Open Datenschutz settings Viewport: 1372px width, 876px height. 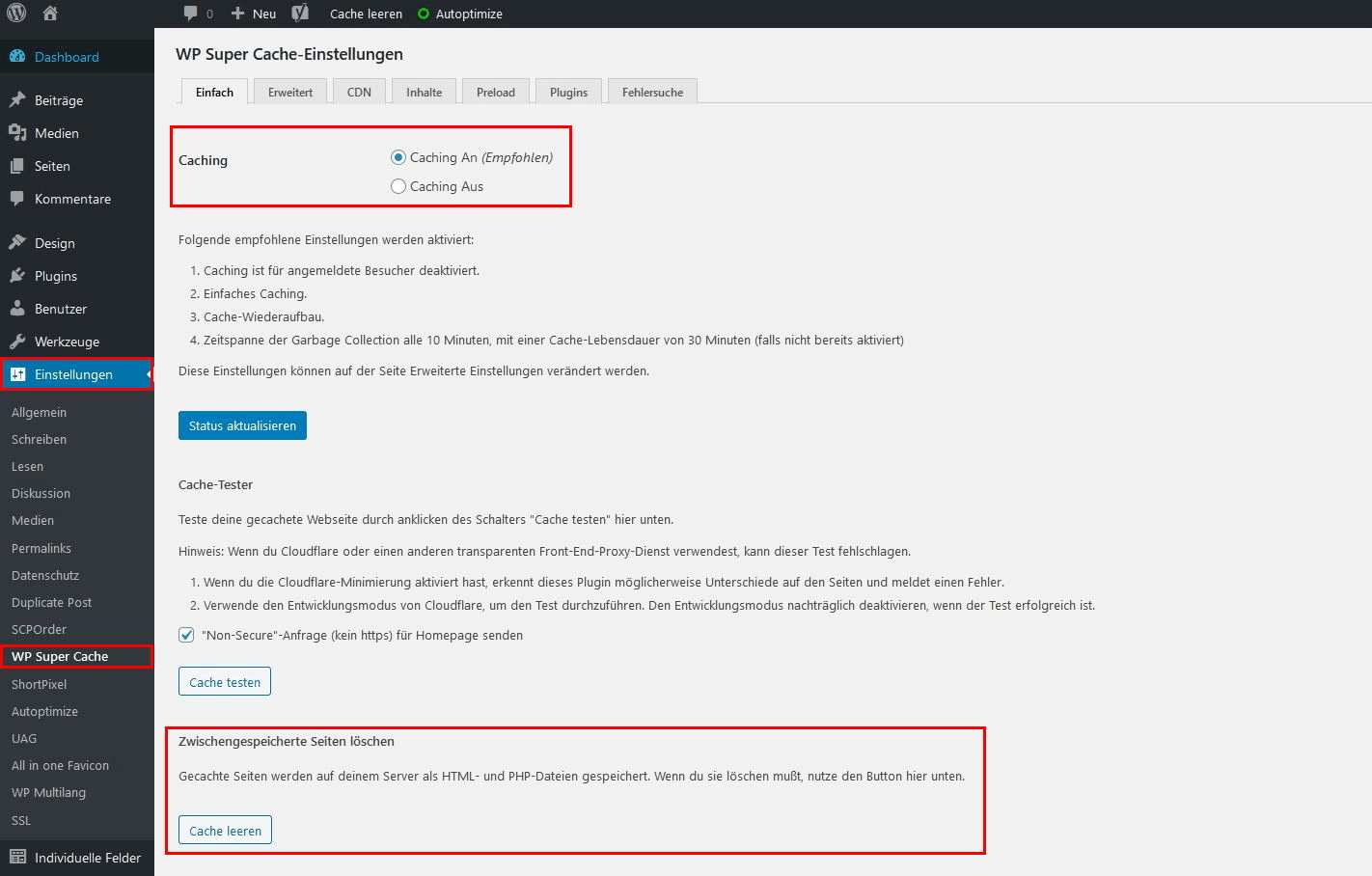click(x=45, y=575)
